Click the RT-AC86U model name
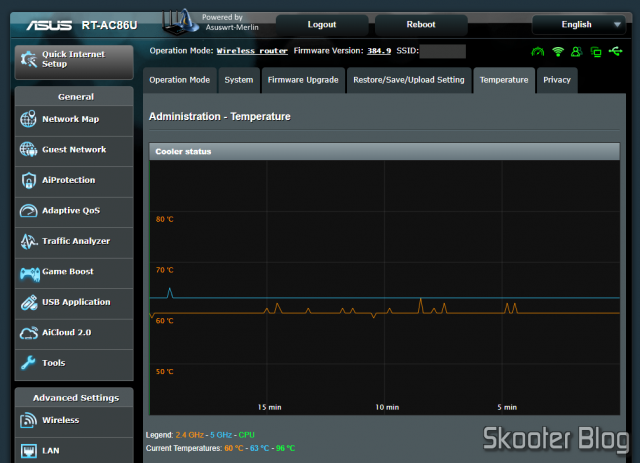 pyautogui.click(x=109, y=25)
